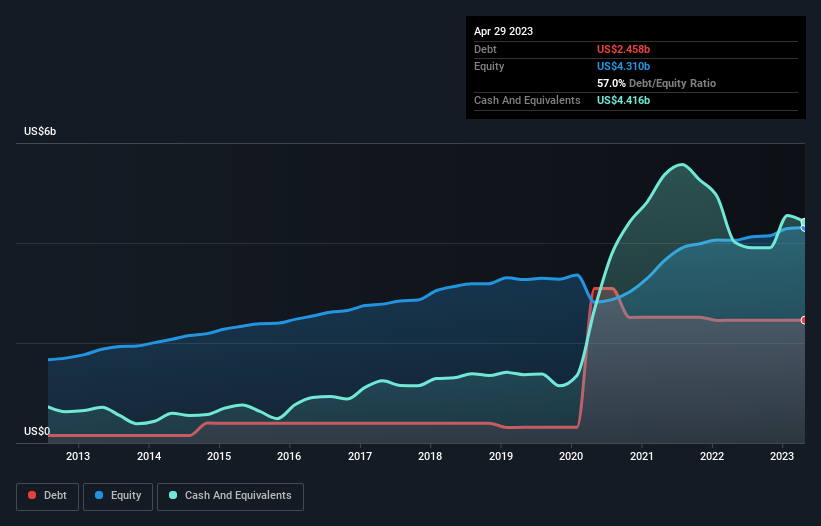Click the teal Cash endpoint marker

pyautogui.click(x=804, y=222)
